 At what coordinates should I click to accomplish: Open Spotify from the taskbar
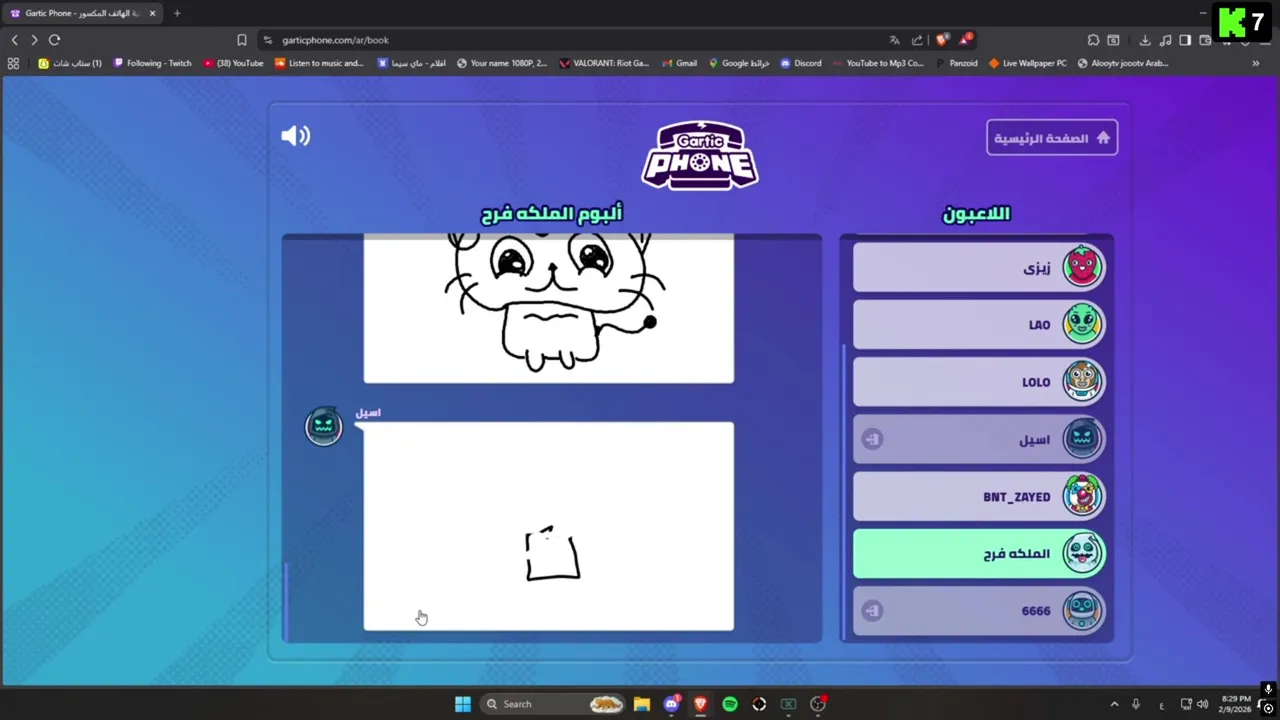[730, 704]
